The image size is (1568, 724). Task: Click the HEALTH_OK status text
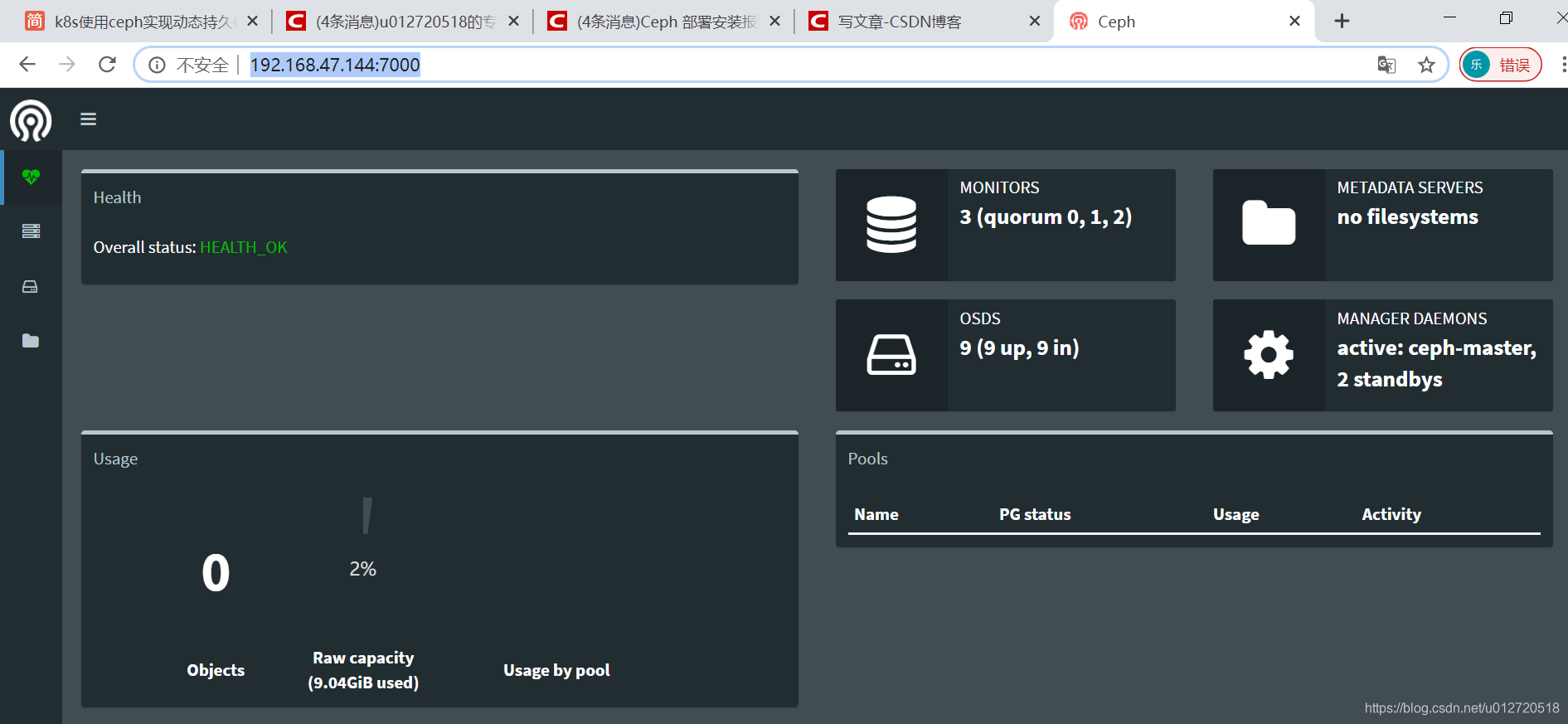(x=244, y=247)
